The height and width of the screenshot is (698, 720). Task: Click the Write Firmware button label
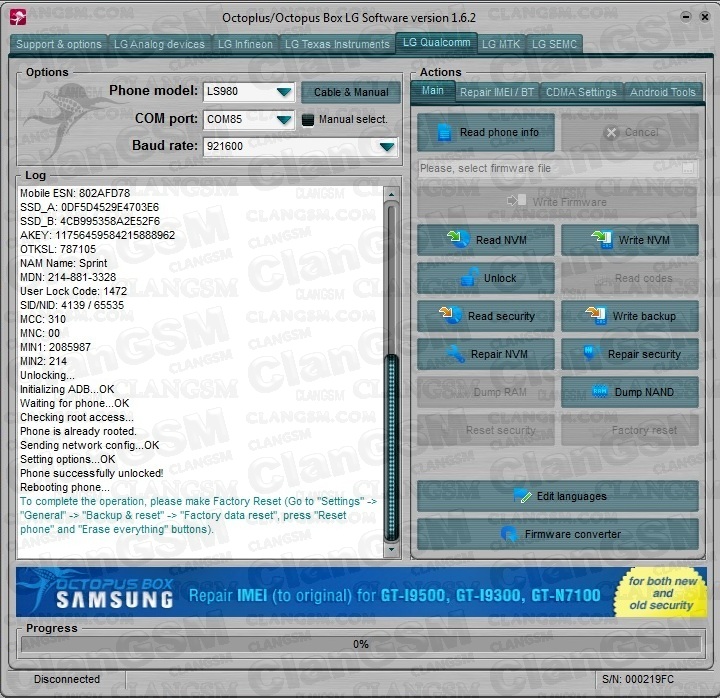pos(569,202)
